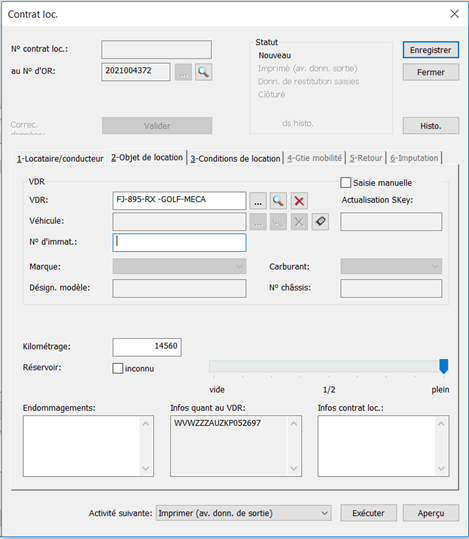Search for a VDR with the magnifier icon
The height and width of the screenshot is (539, 469).
pos(278,201)
